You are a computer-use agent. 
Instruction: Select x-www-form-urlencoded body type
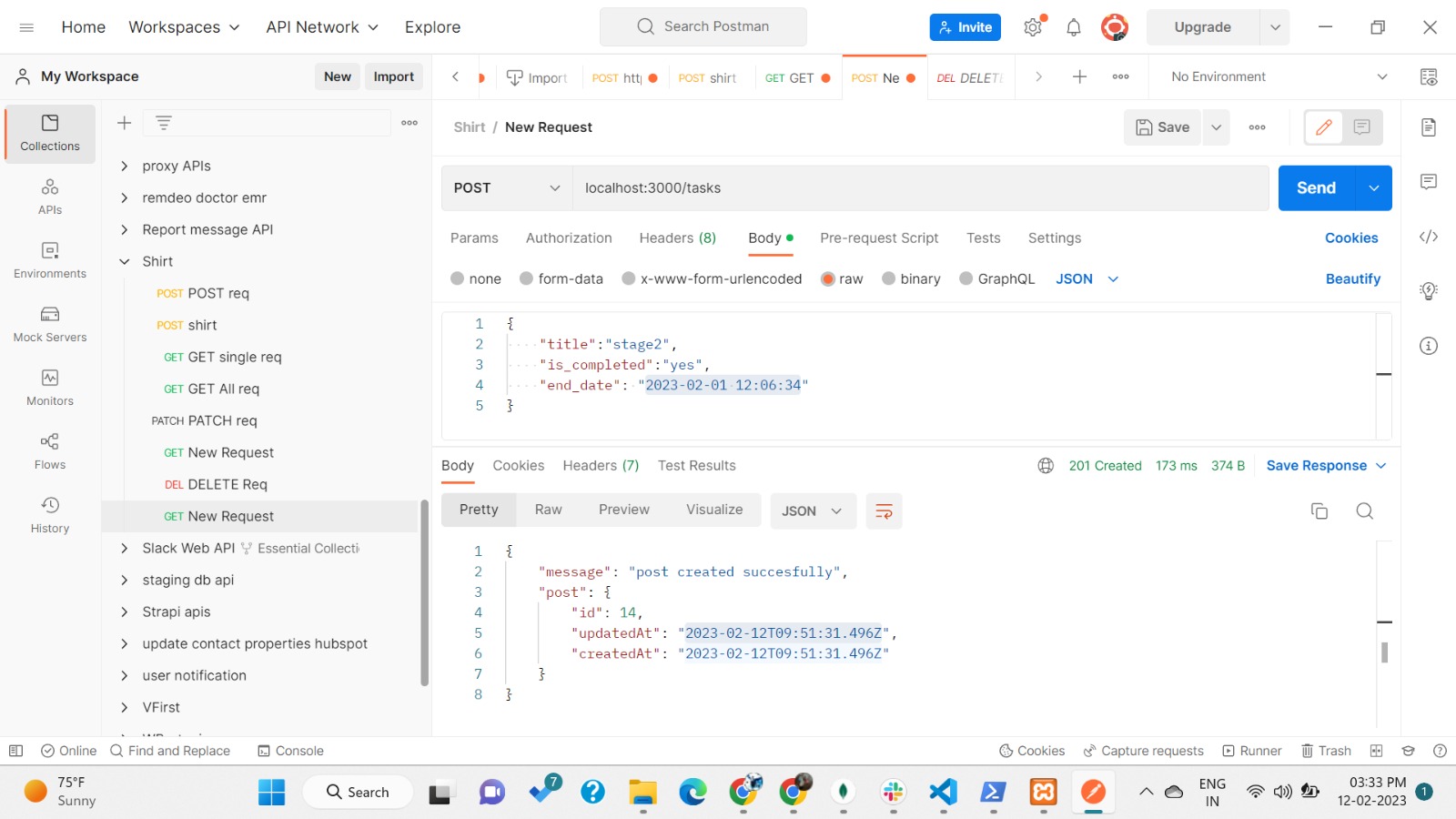tap(712, 278)
